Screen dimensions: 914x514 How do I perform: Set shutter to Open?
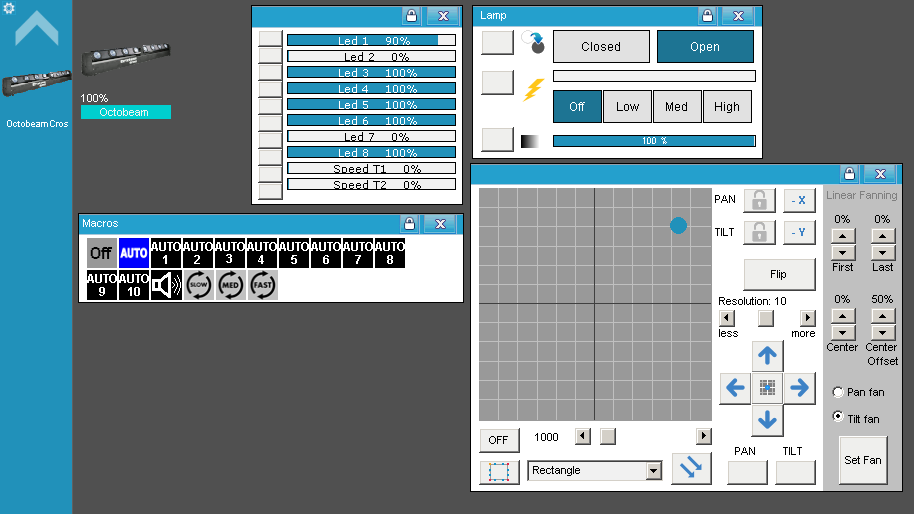coord(705,47)
